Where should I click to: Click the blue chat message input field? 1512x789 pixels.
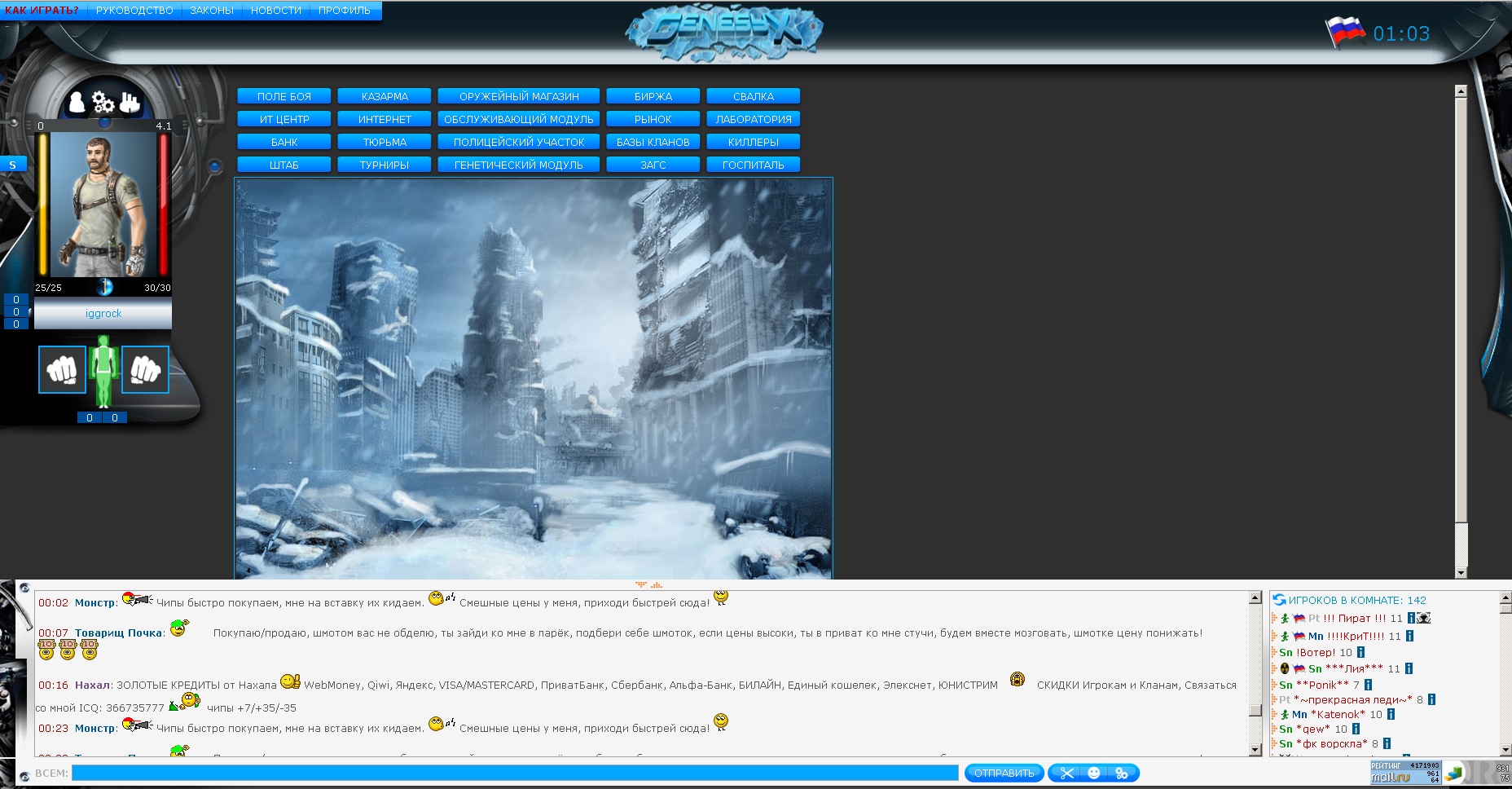[515, 773]
